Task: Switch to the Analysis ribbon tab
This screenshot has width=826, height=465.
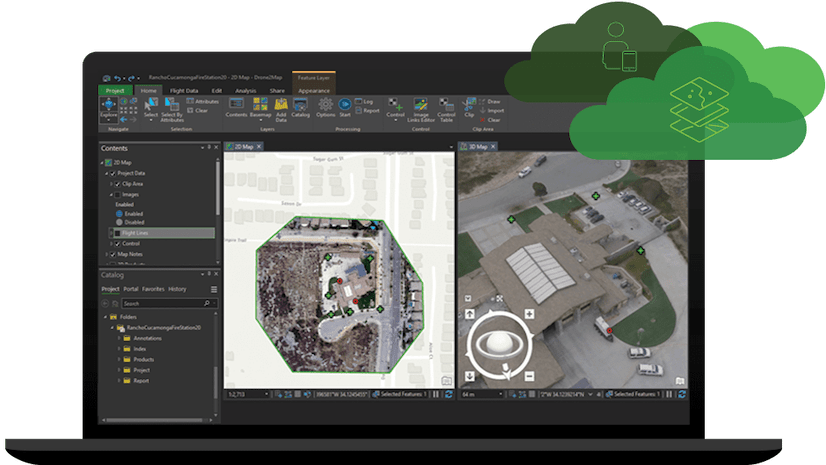Action: 245,91
